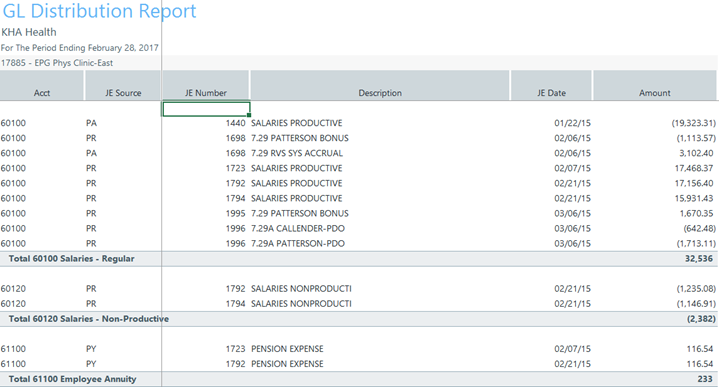Screen dimensions: 719x387
Task: Select the 60120 account in the JE 1794 row
Action: click(x=13, y=304)
